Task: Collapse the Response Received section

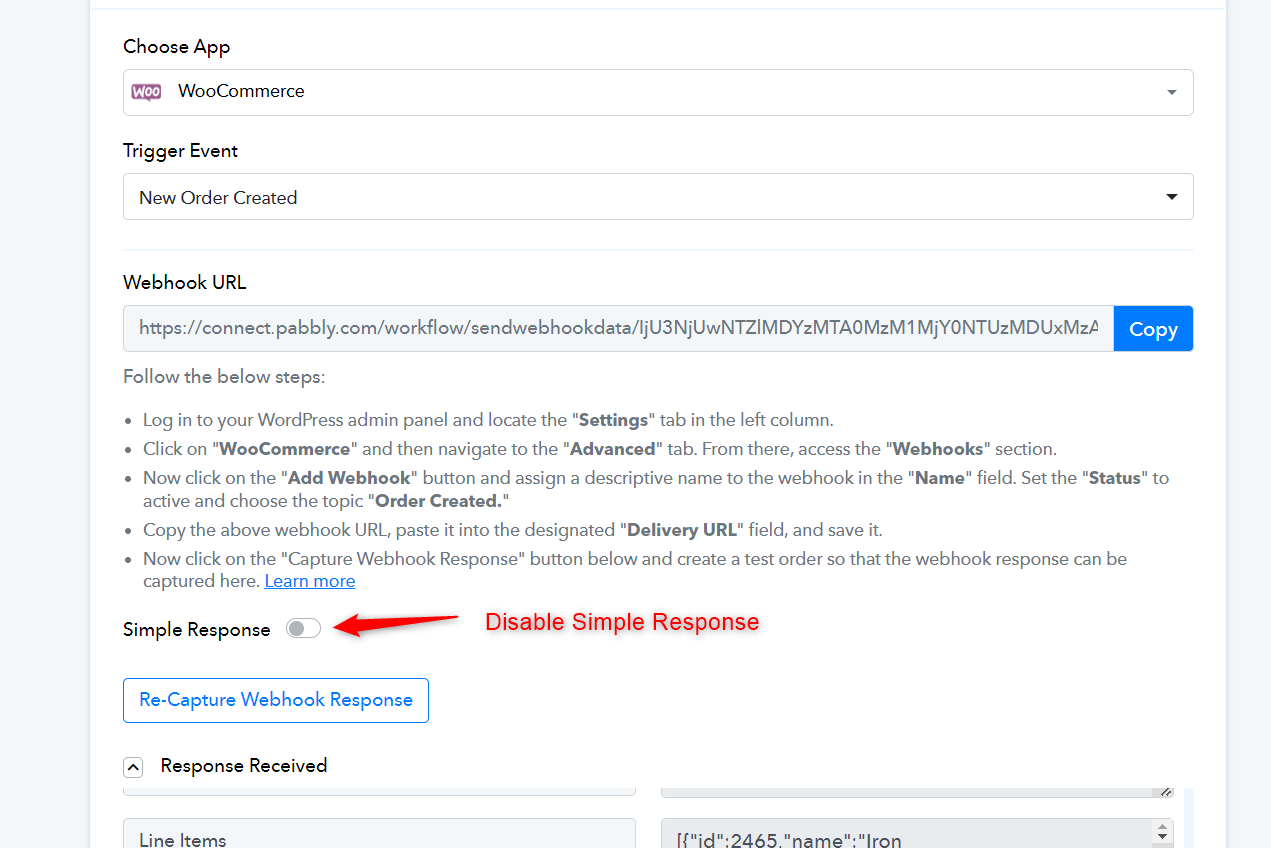Action: pyautogui.click(x=133, y=767)
